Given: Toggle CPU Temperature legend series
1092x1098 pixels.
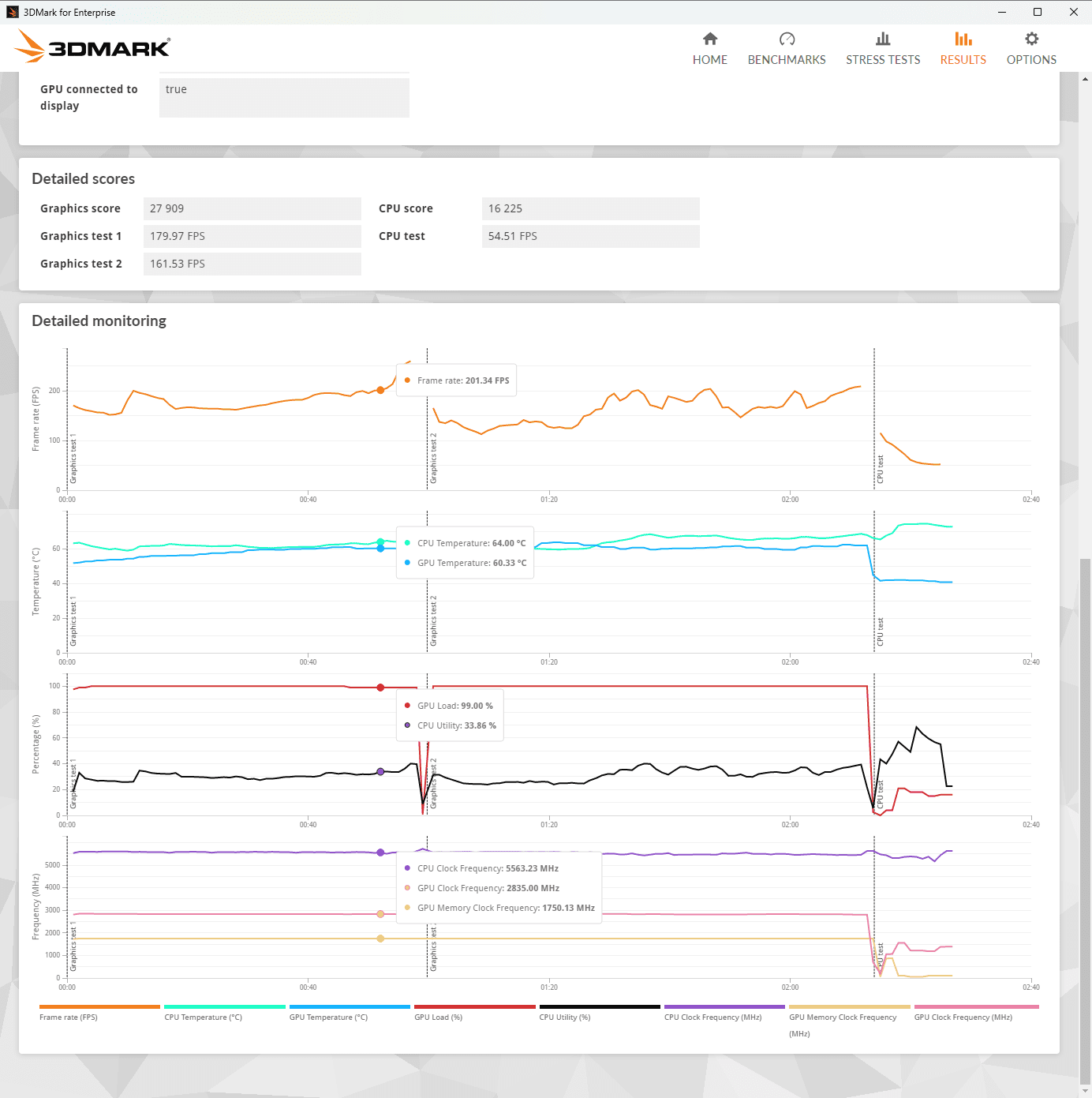Looking at the screenshot, I should [204, 1017].
